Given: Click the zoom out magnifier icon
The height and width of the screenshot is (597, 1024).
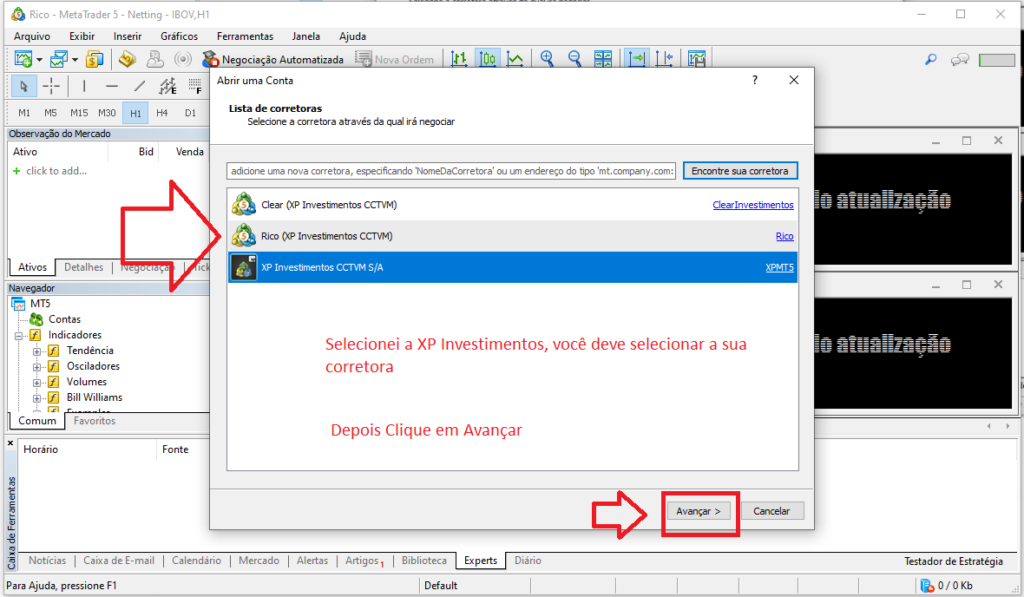Looking at the screenshot, I should coord(575,59).
